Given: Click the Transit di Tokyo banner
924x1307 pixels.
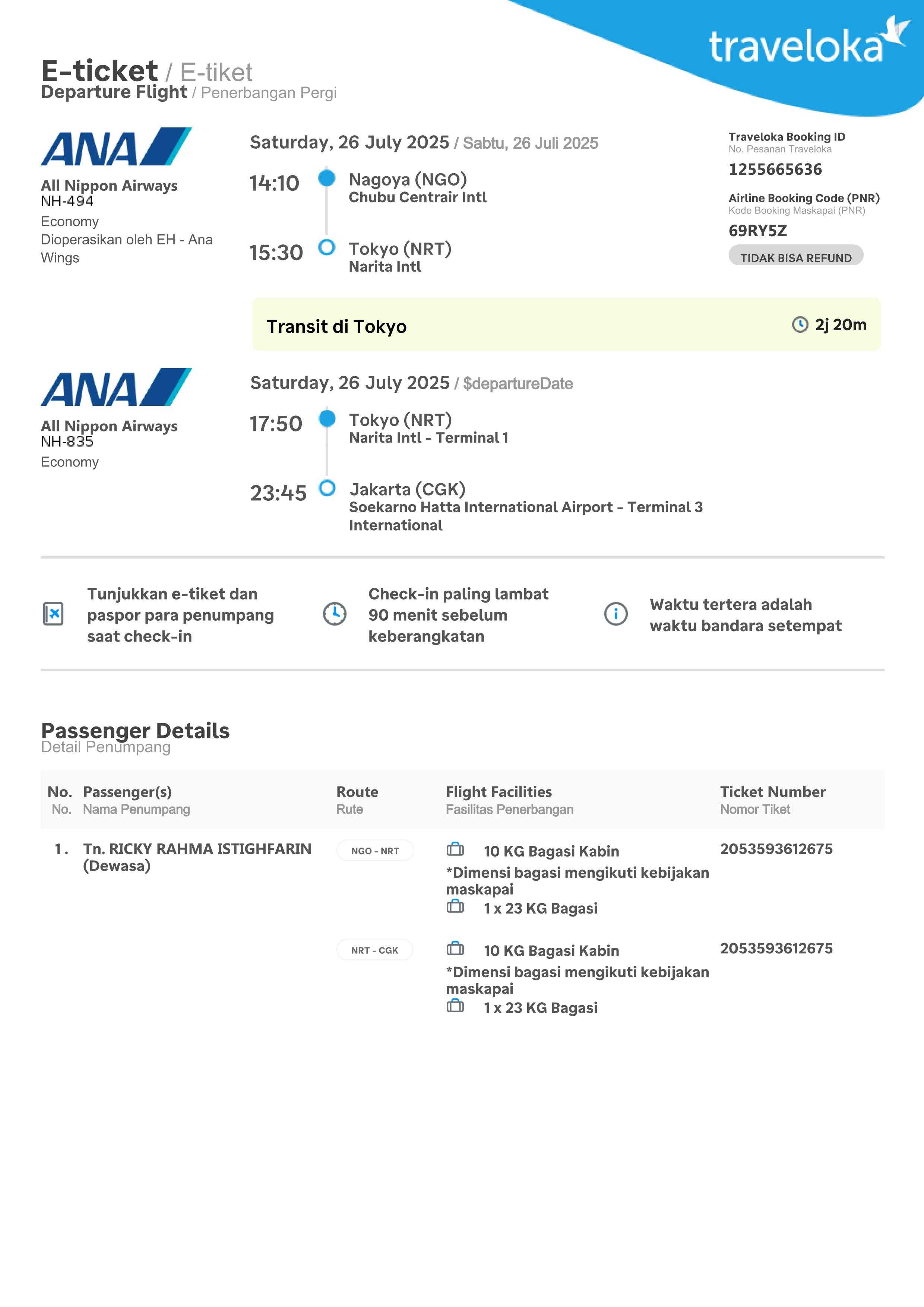Looking at the screenshot, I should point(566,325).
